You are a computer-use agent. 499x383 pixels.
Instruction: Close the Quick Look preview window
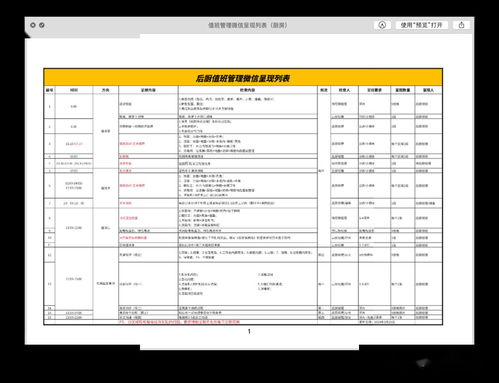tap(33, 25)
